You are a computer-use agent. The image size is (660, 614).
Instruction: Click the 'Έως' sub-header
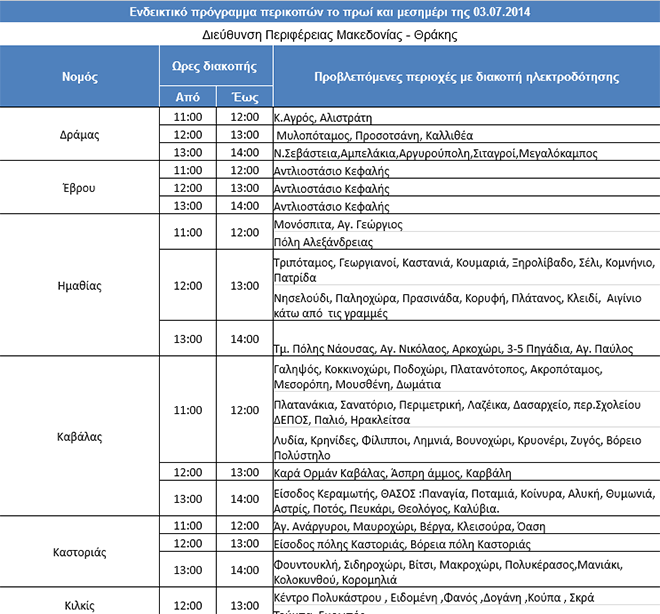tap(245, 97)
